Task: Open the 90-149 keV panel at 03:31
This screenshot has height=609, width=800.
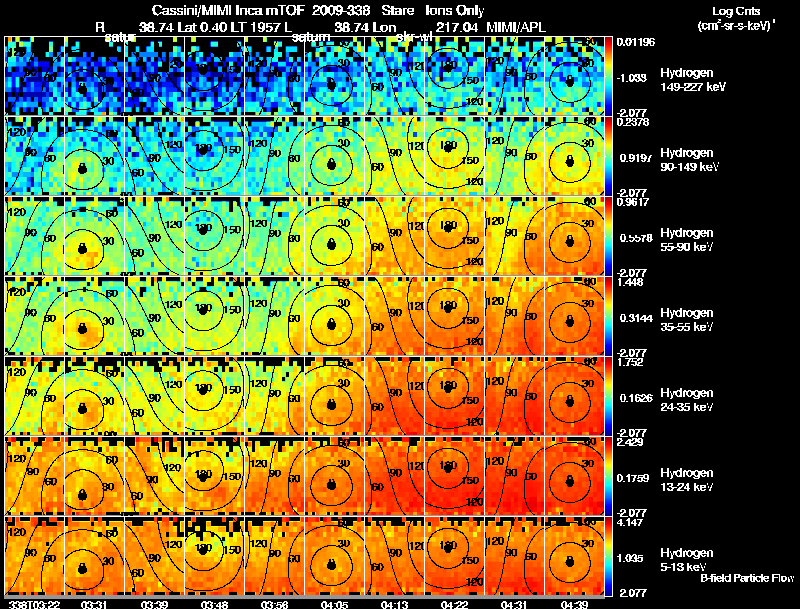Action: pyautogui.click(x=94, y=156)
